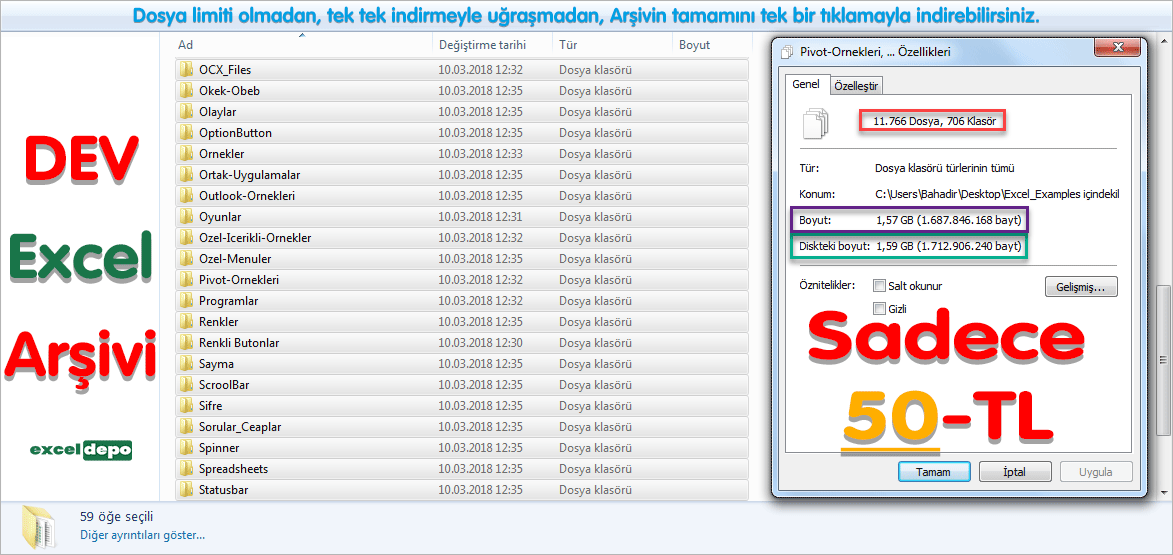The width and height of the screenshot is (1173, 555).
Task: Click the Boyut value 1,57 GB
Action: click(949, 221)
